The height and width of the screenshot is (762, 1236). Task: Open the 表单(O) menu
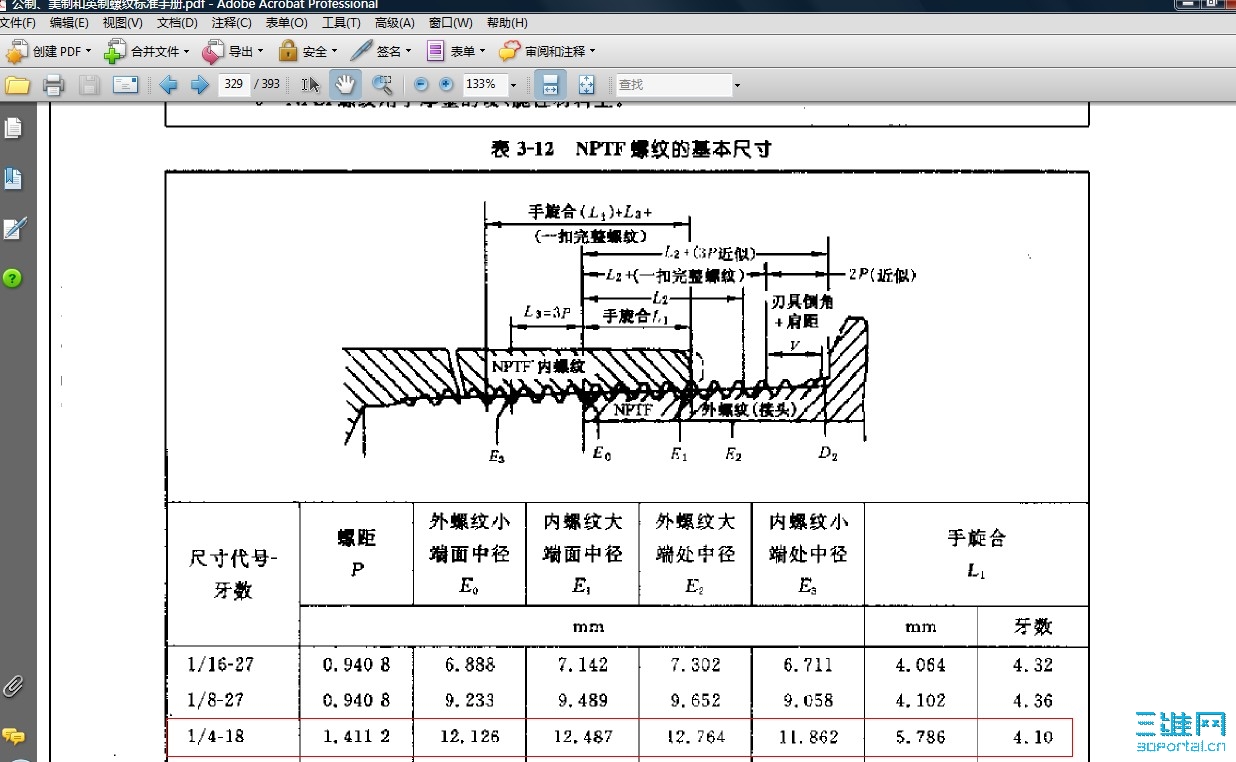point(286,23)
